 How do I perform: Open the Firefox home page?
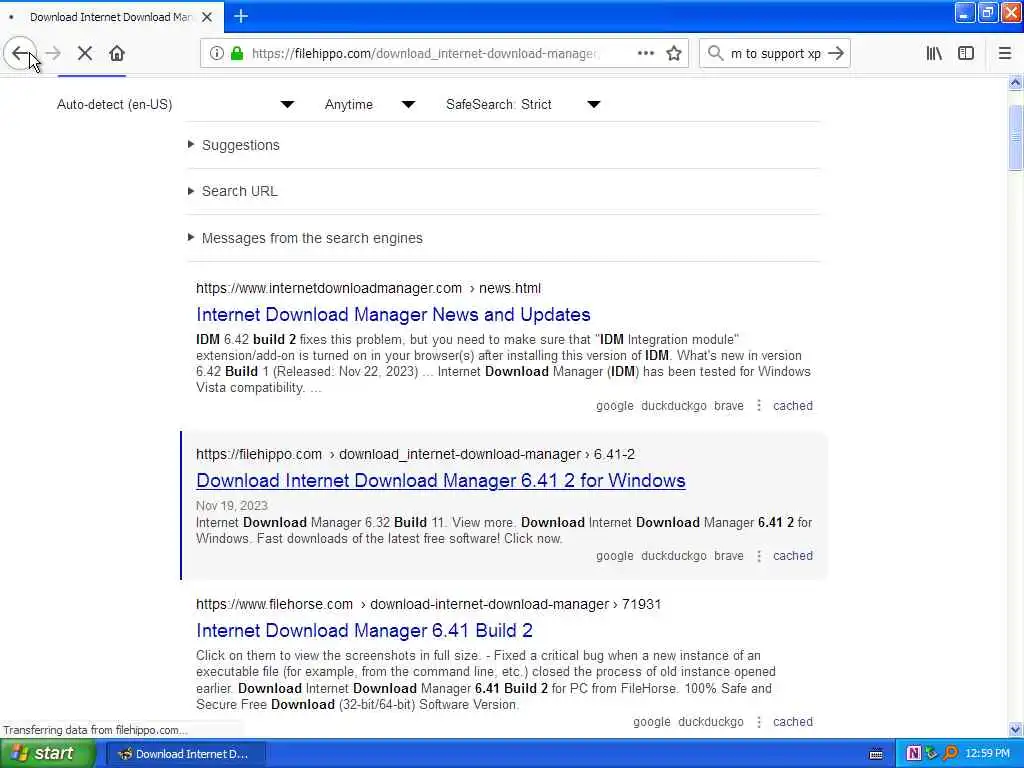pos(117,53)
